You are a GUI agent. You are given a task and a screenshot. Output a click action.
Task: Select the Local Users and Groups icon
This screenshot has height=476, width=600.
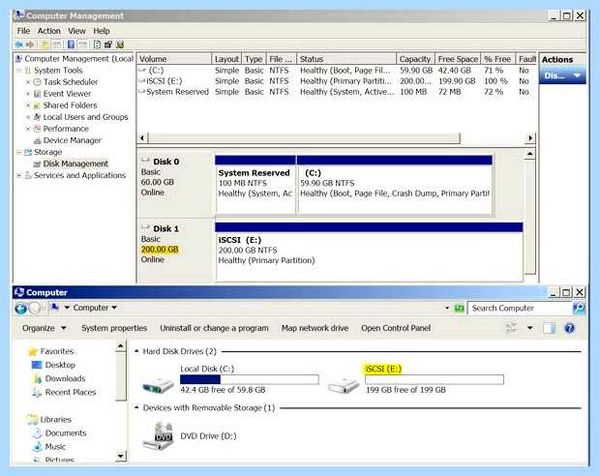[x=37, y=117]
